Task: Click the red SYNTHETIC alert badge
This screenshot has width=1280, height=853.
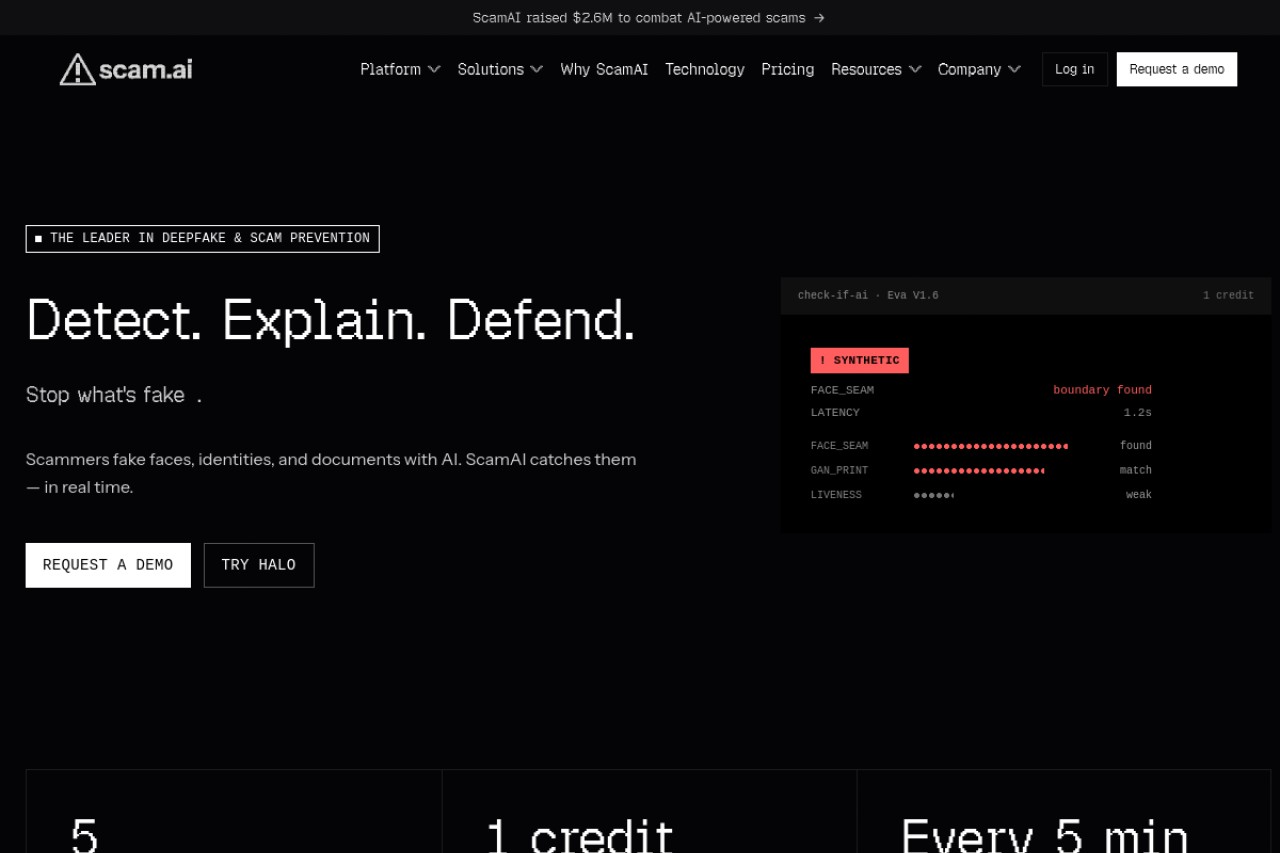Action: (x=860, y=360)
